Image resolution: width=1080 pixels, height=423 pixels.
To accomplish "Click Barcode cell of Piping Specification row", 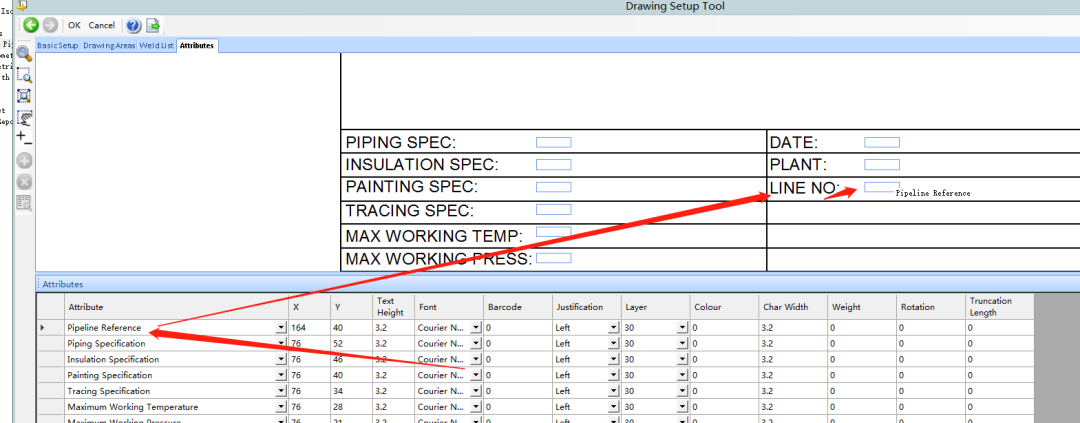I will point(517,343).
